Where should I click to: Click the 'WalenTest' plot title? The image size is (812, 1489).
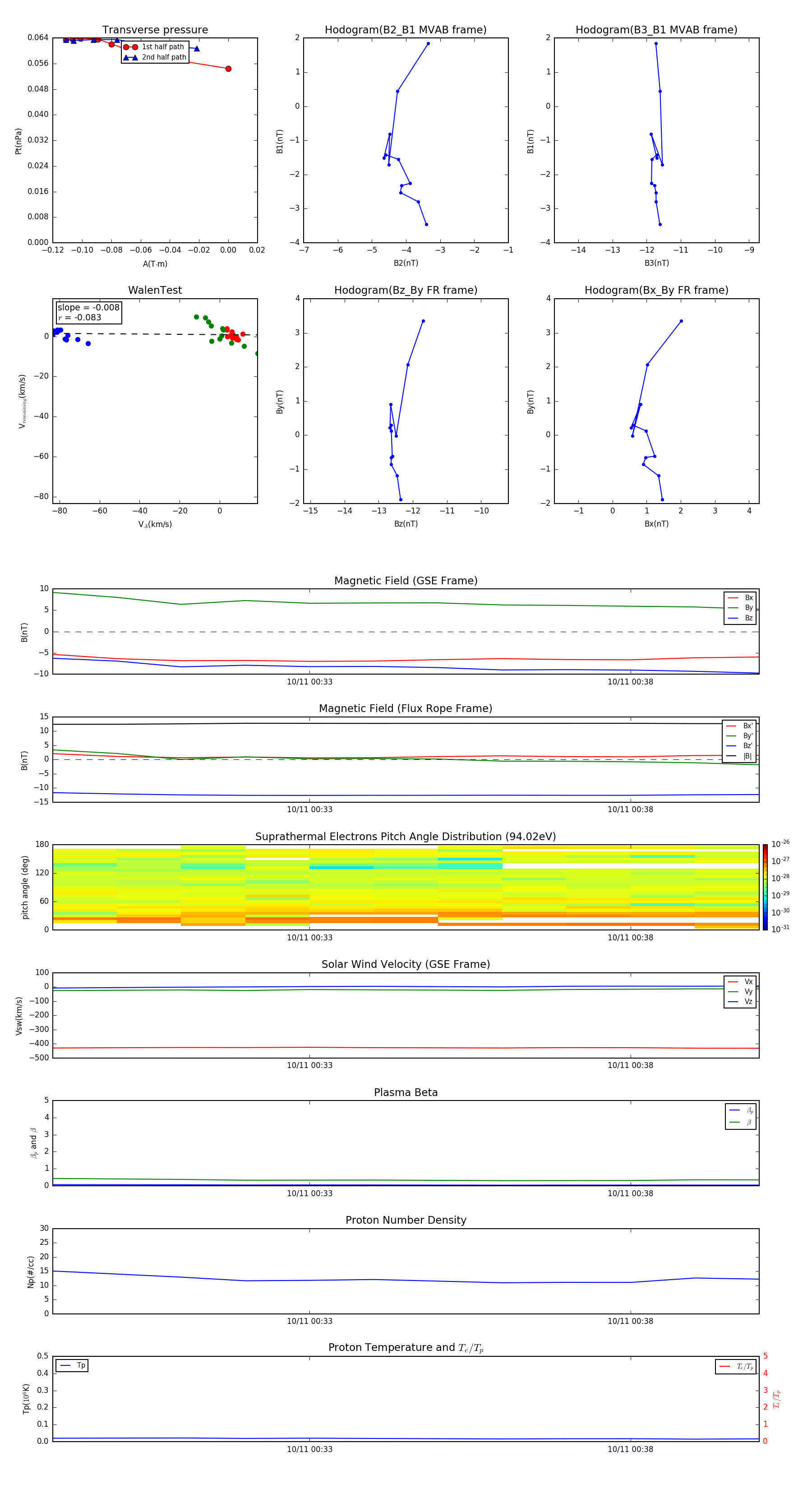(x=155, y=290)
